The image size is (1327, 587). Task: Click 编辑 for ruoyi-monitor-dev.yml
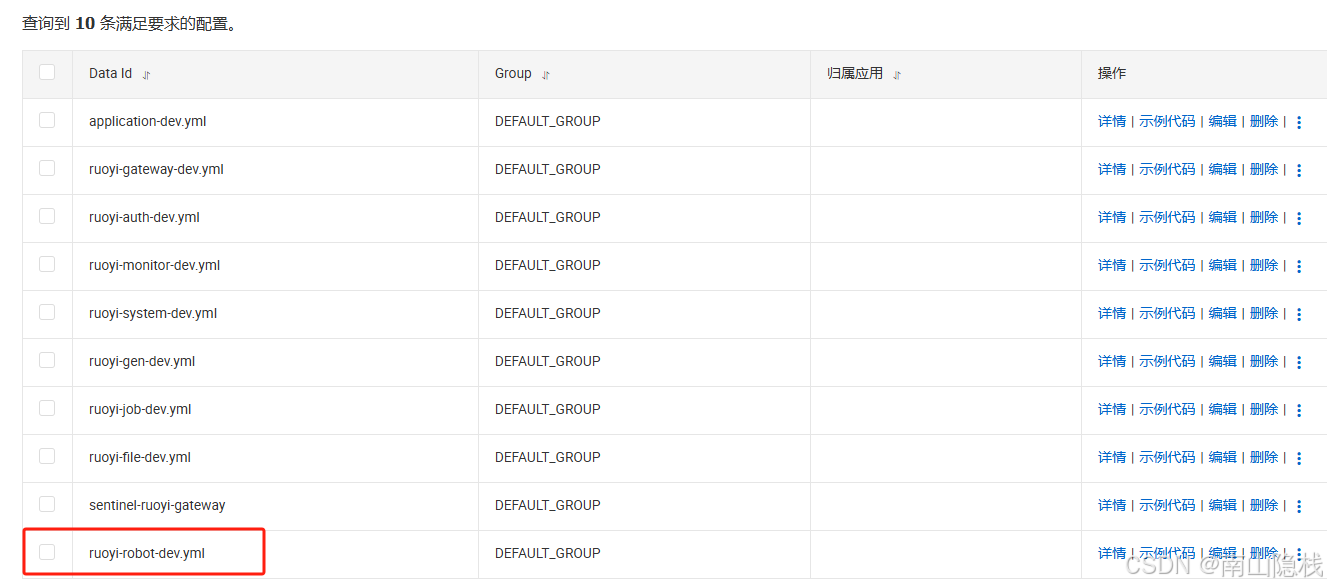1222,265
